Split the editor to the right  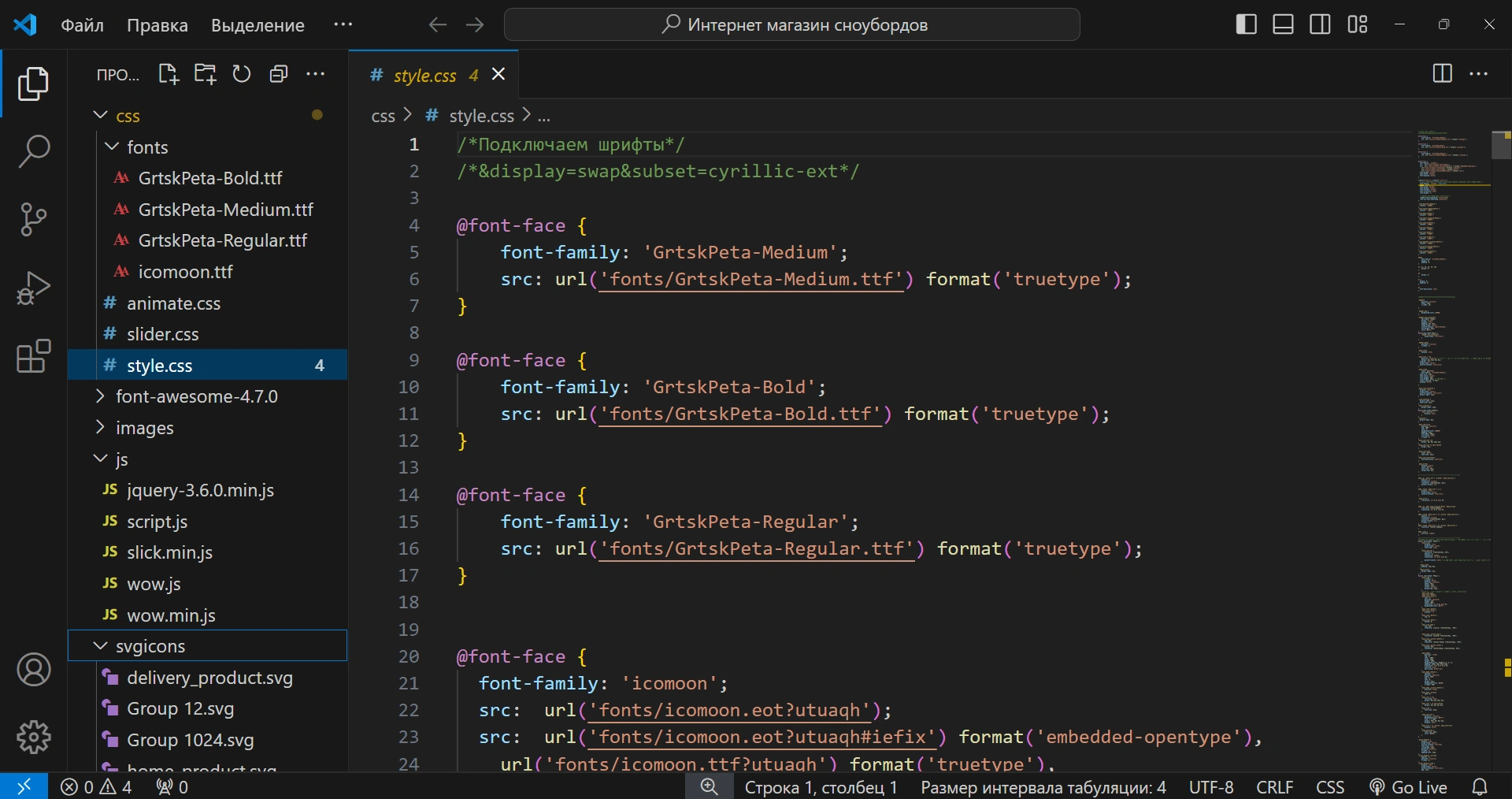point(1442,74)
